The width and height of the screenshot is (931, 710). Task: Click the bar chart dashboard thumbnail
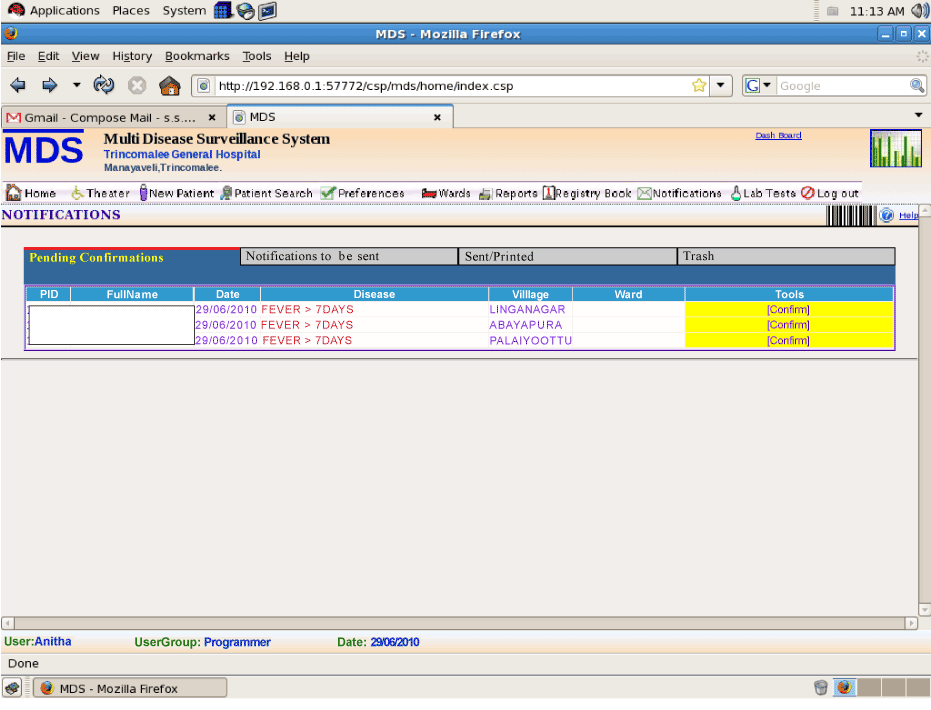point(895,149)
